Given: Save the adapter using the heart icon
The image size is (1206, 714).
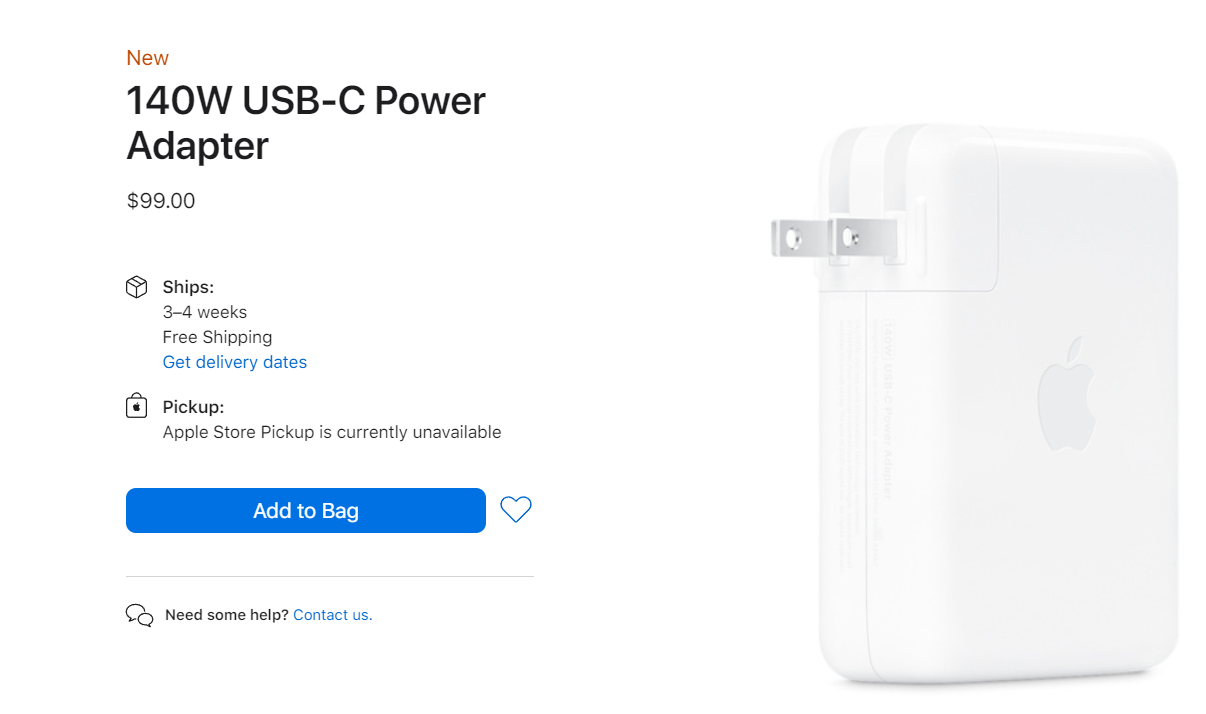Looking at the screenshot, I should point(516,510).
